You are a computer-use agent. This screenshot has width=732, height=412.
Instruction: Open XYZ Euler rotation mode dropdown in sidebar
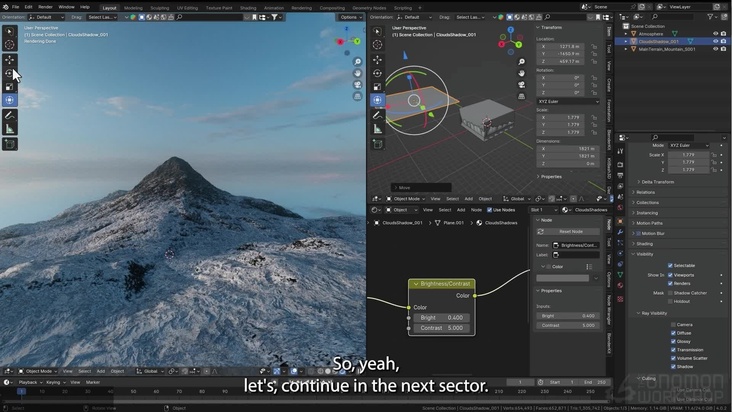(x=568, y=101)
